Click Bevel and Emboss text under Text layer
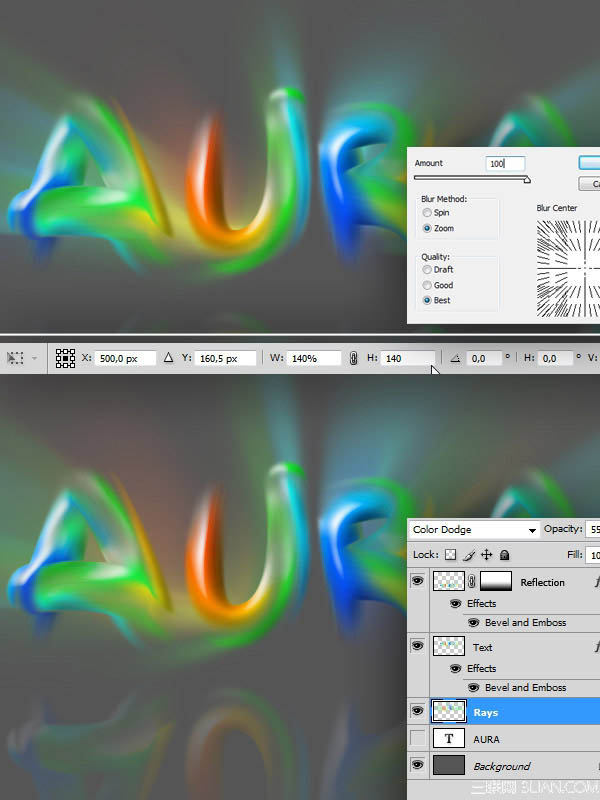The width and height of the screenshot is (600, 800). pyautogui.click(x=526, y=687)
